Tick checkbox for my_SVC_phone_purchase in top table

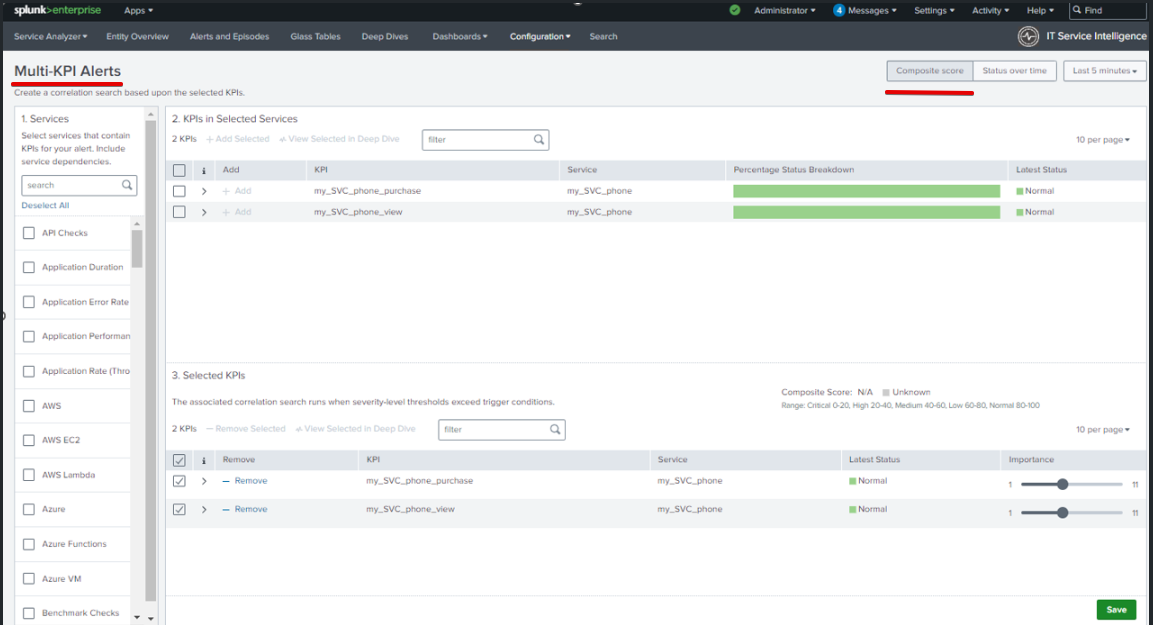click(179, 191)
